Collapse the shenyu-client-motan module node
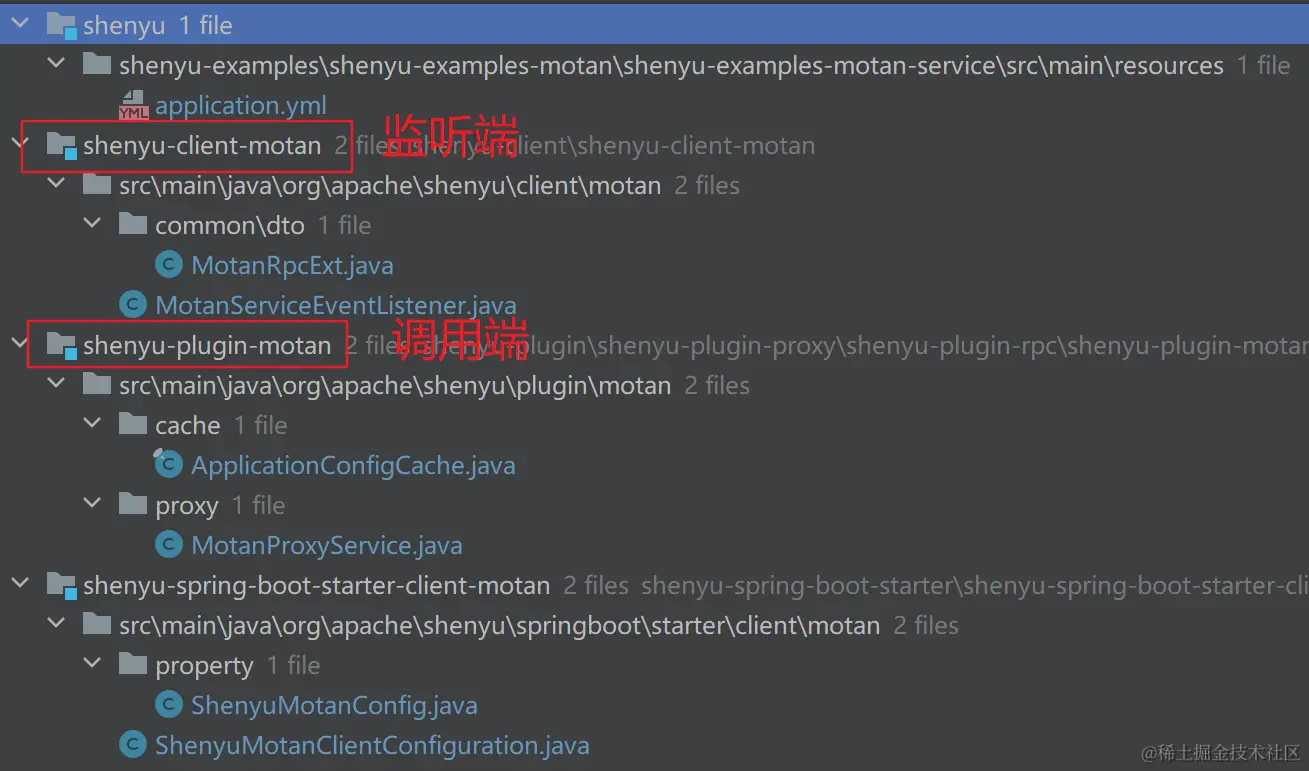 20,144
